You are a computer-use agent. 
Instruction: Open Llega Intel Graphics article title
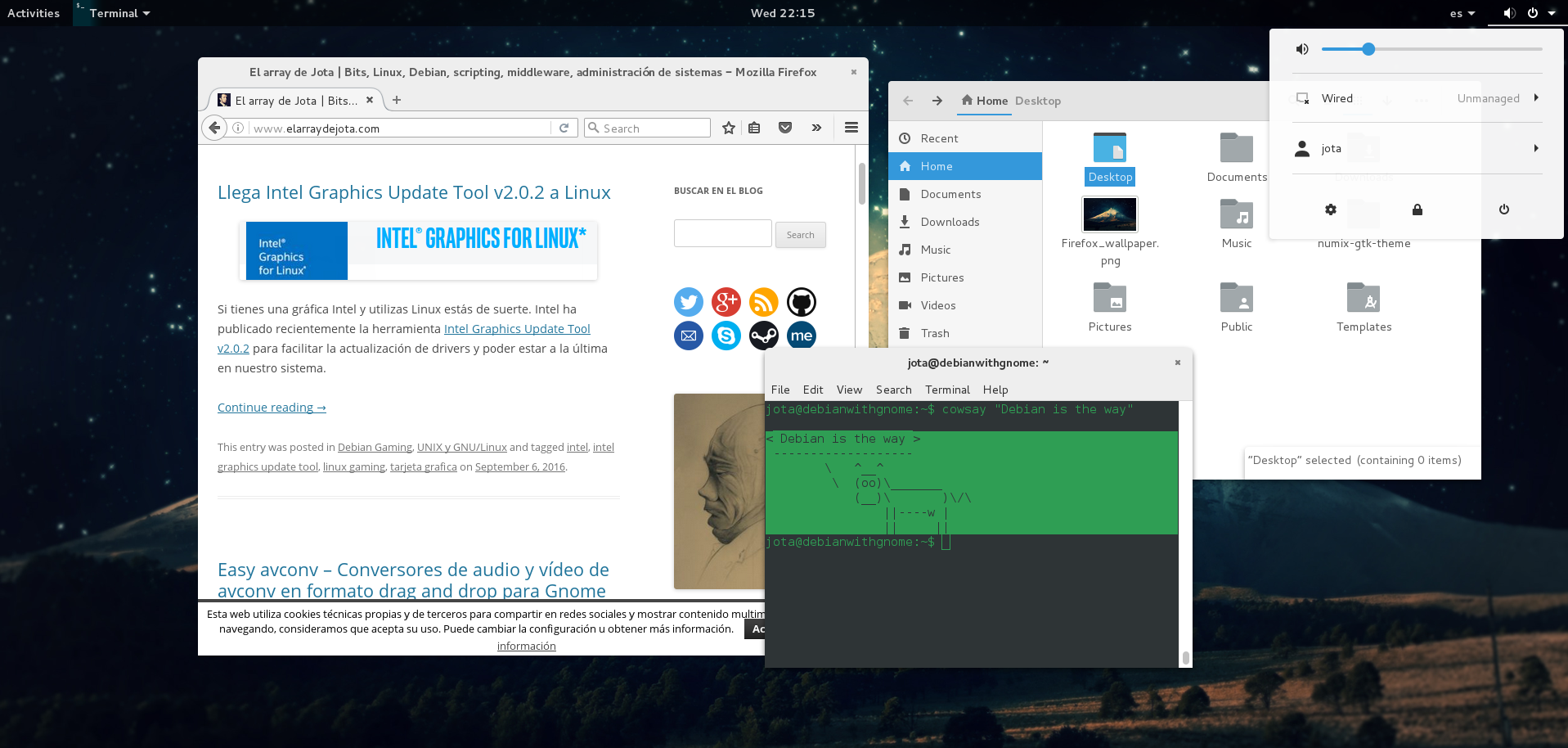click(x=414, y=192)
